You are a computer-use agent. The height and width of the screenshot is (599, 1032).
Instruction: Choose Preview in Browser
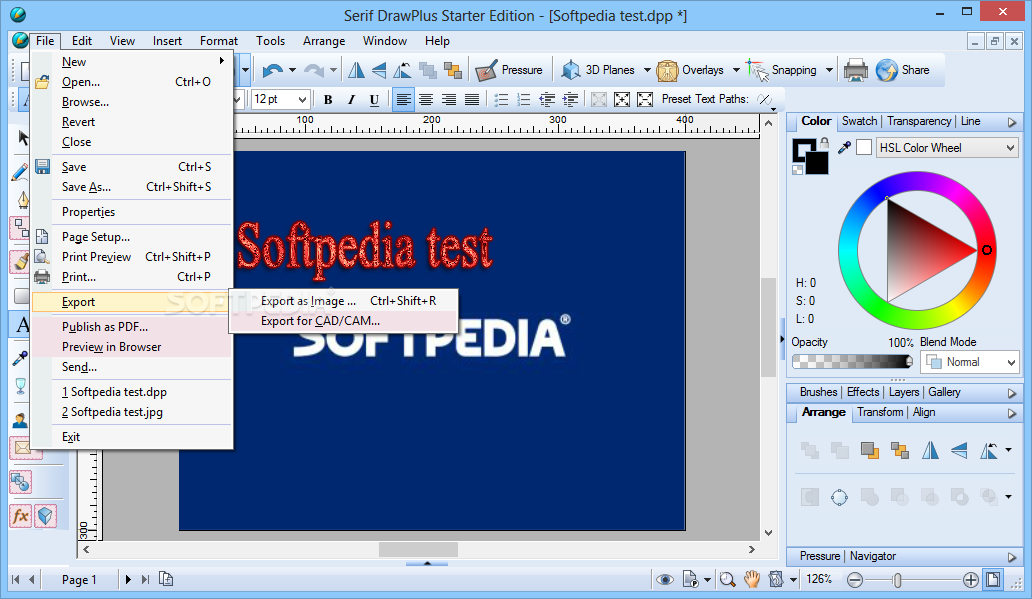click(132, 347)
